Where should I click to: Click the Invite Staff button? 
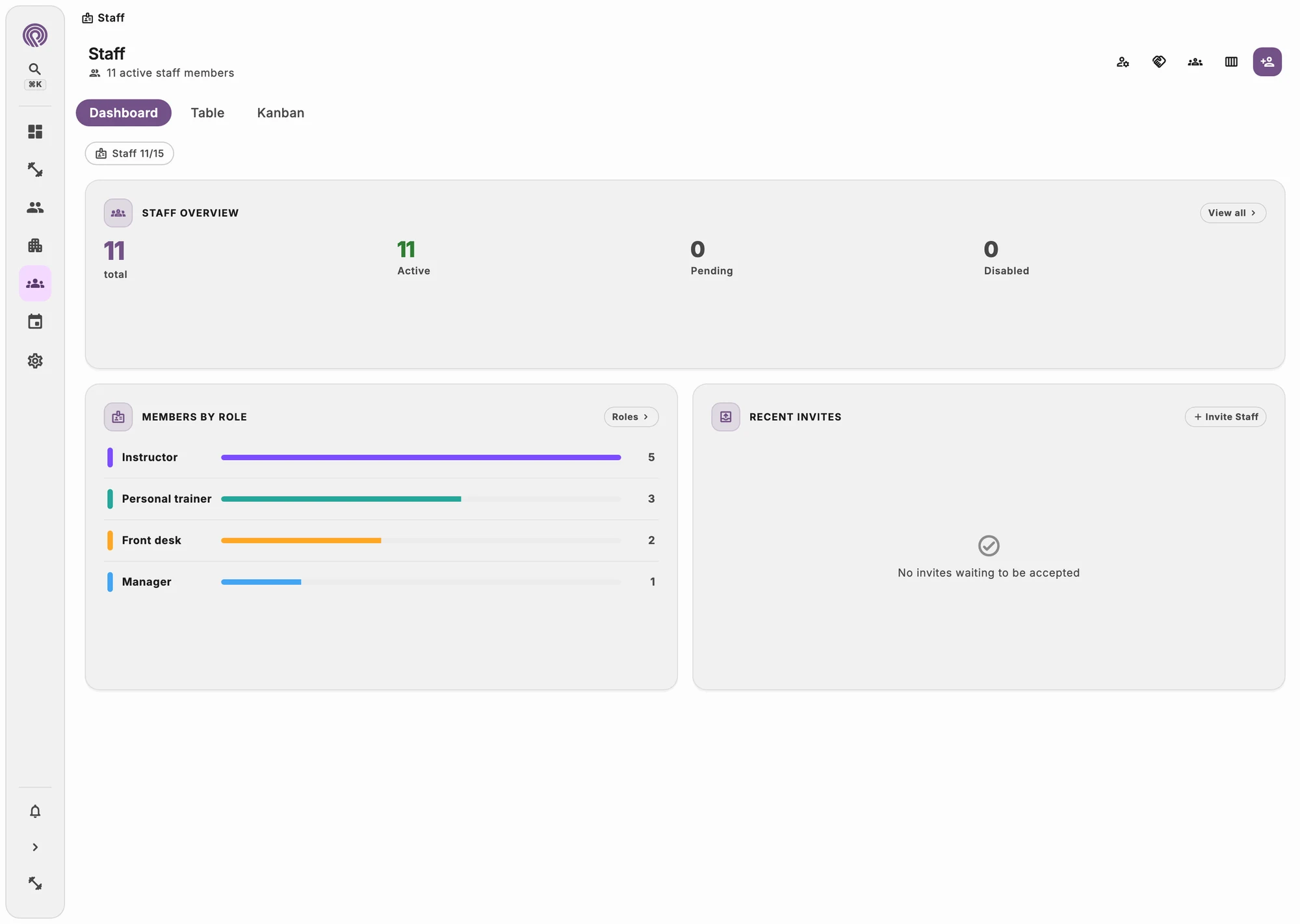(1225, 417)
